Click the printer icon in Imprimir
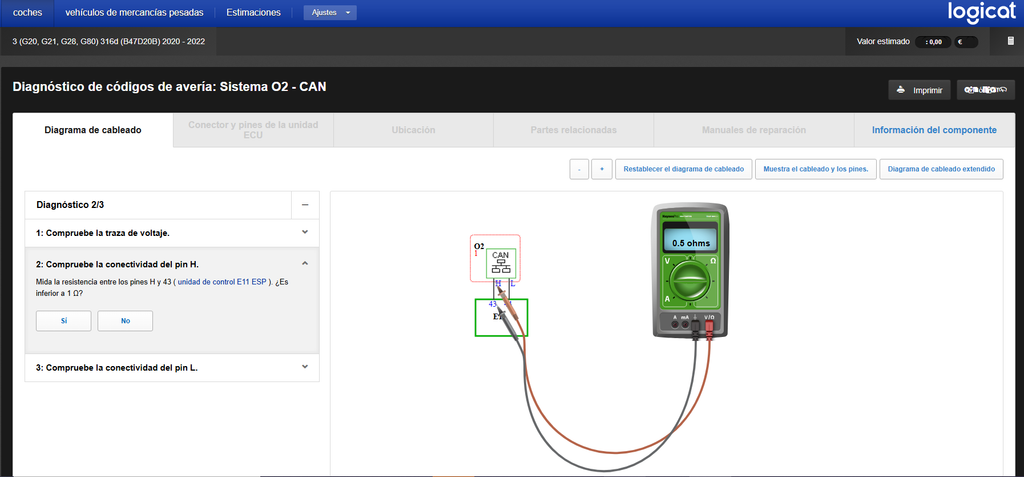Image resolution: width=1024 pixels, height=477 pixels. (x=901, y=90)
